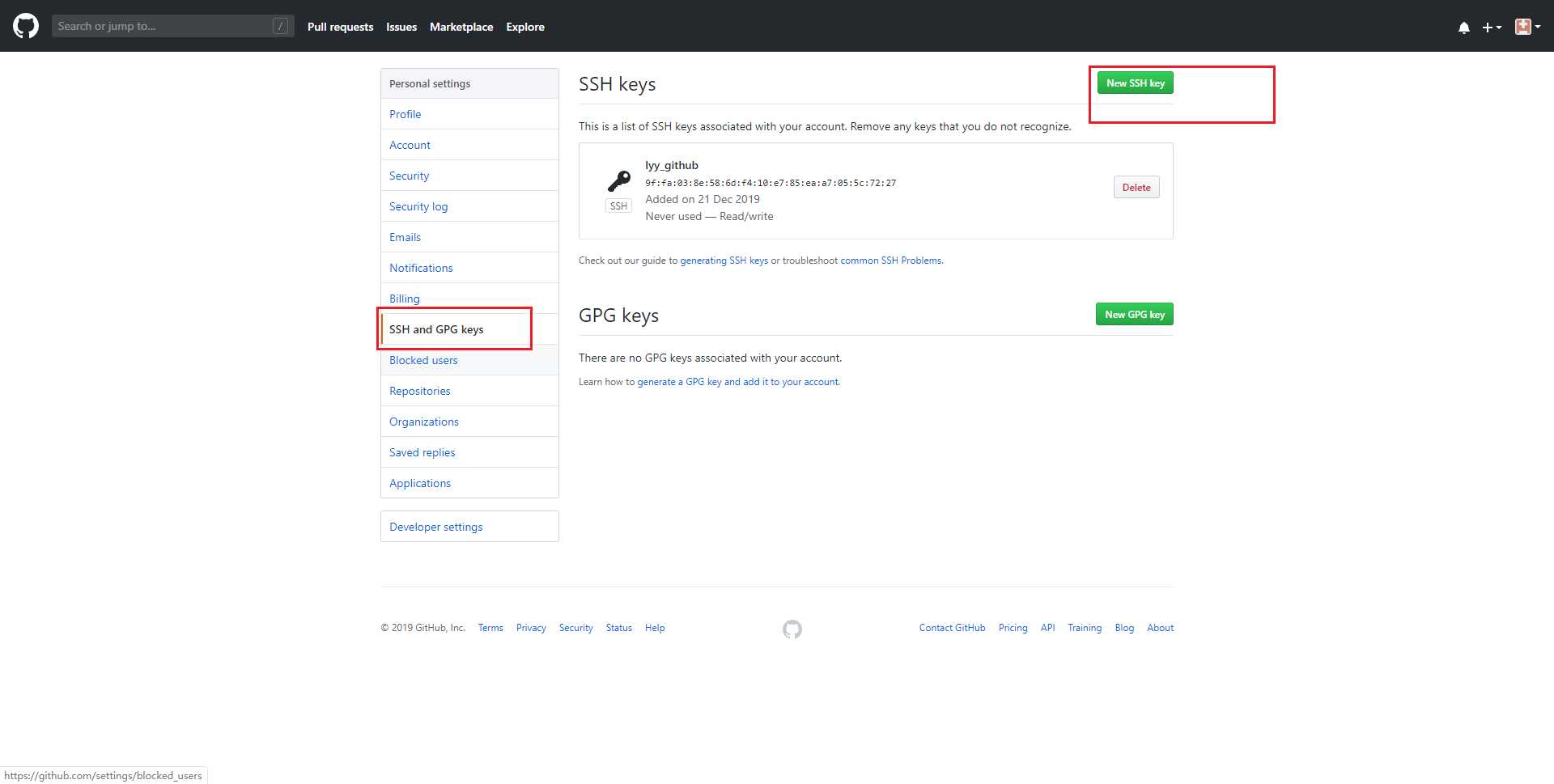Image resolution: width=1554 pixels, height=784 pixels.
Task: Open Explore in top navigation
Action: (525, 27)
